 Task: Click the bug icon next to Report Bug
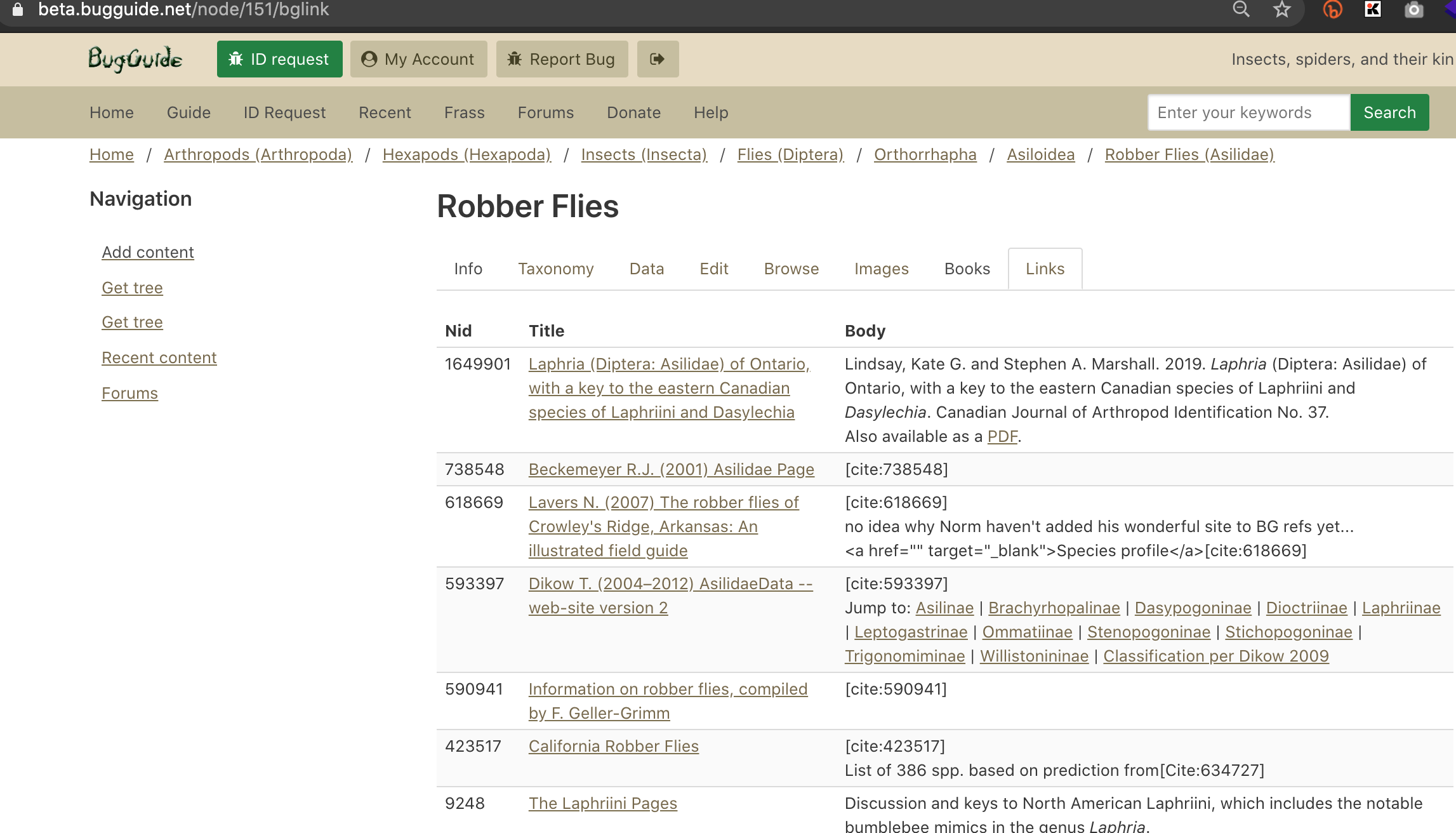(x=514, y=58)
